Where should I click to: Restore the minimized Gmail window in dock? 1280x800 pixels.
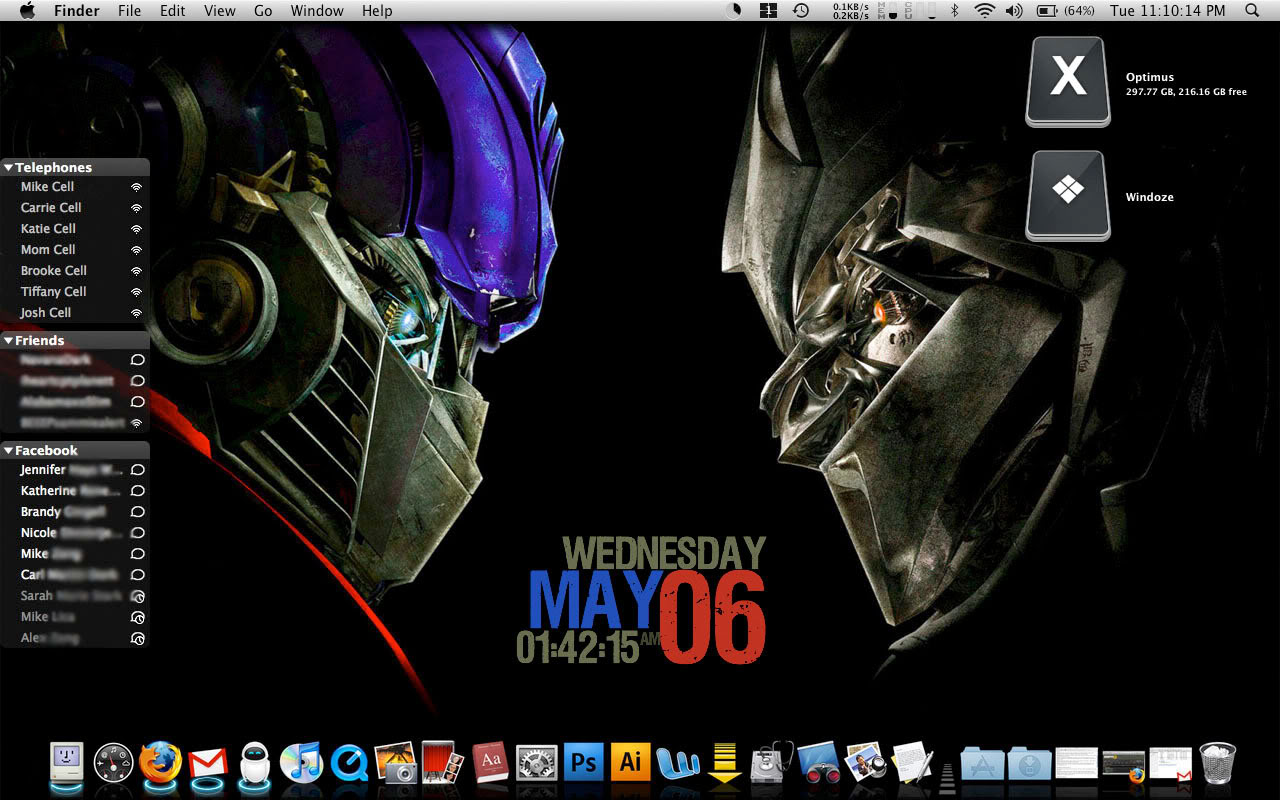pos(1170,765)
